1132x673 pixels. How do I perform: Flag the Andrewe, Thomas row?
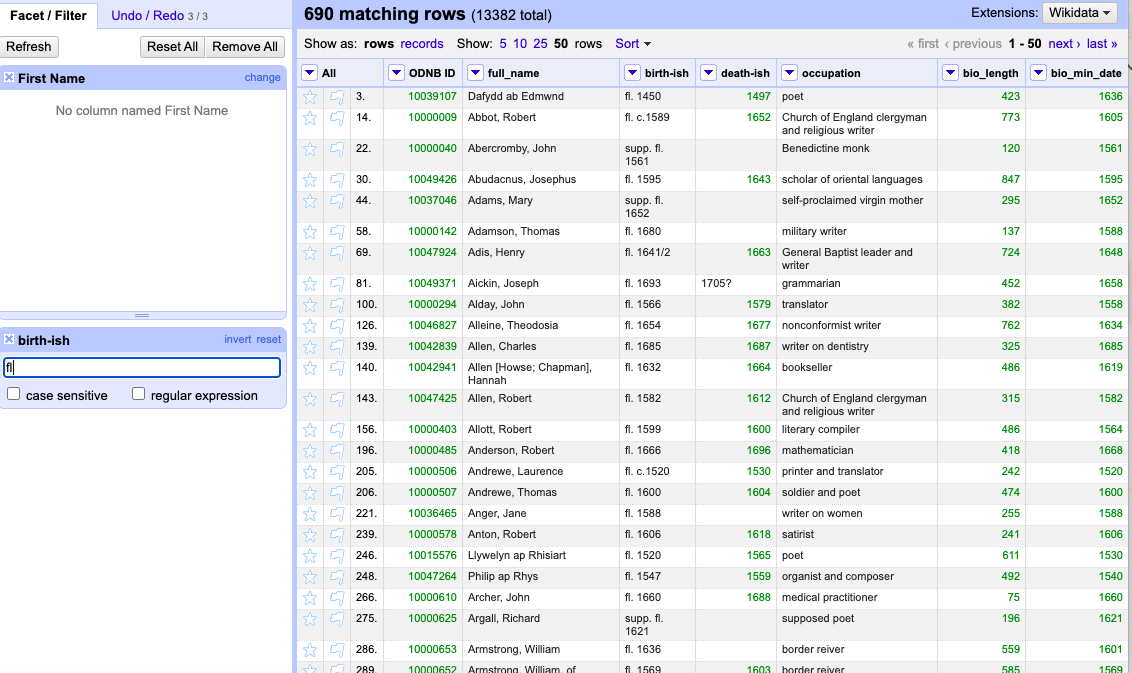(x=337, y=492)
